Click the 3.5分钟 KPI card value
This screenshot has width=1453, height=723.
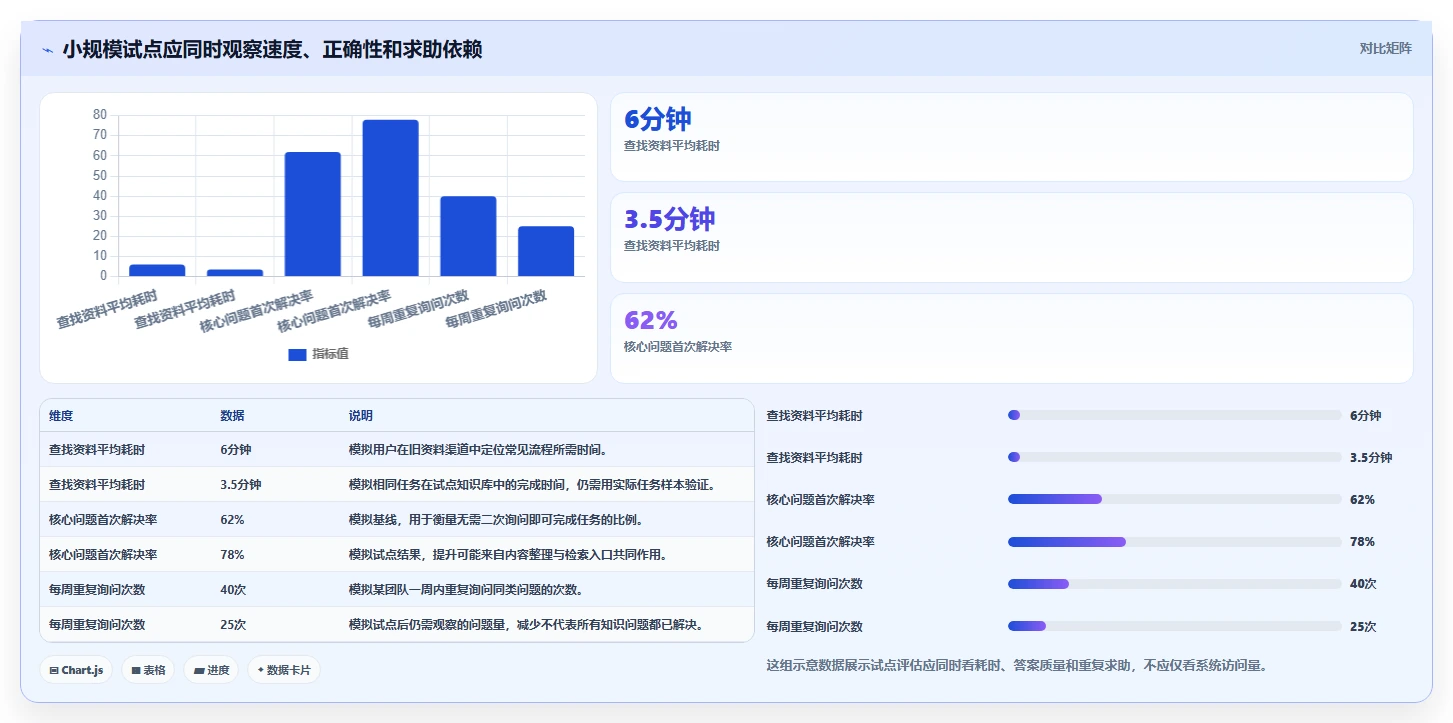669,219
